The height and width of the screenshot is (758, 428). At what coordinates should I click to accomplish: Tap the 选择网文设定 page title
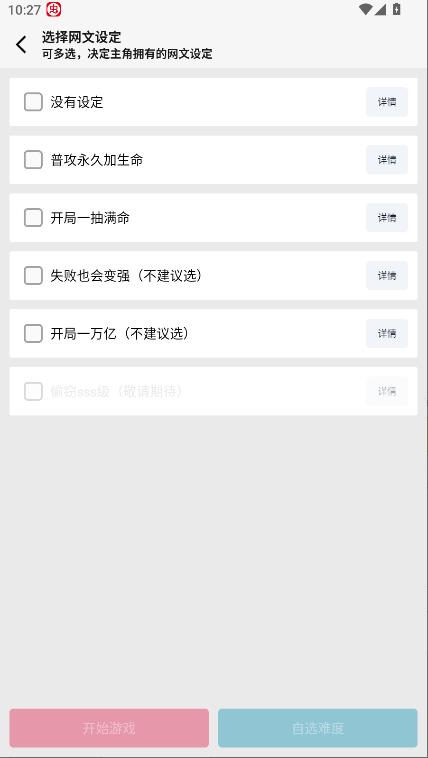(x=81, y=37)
